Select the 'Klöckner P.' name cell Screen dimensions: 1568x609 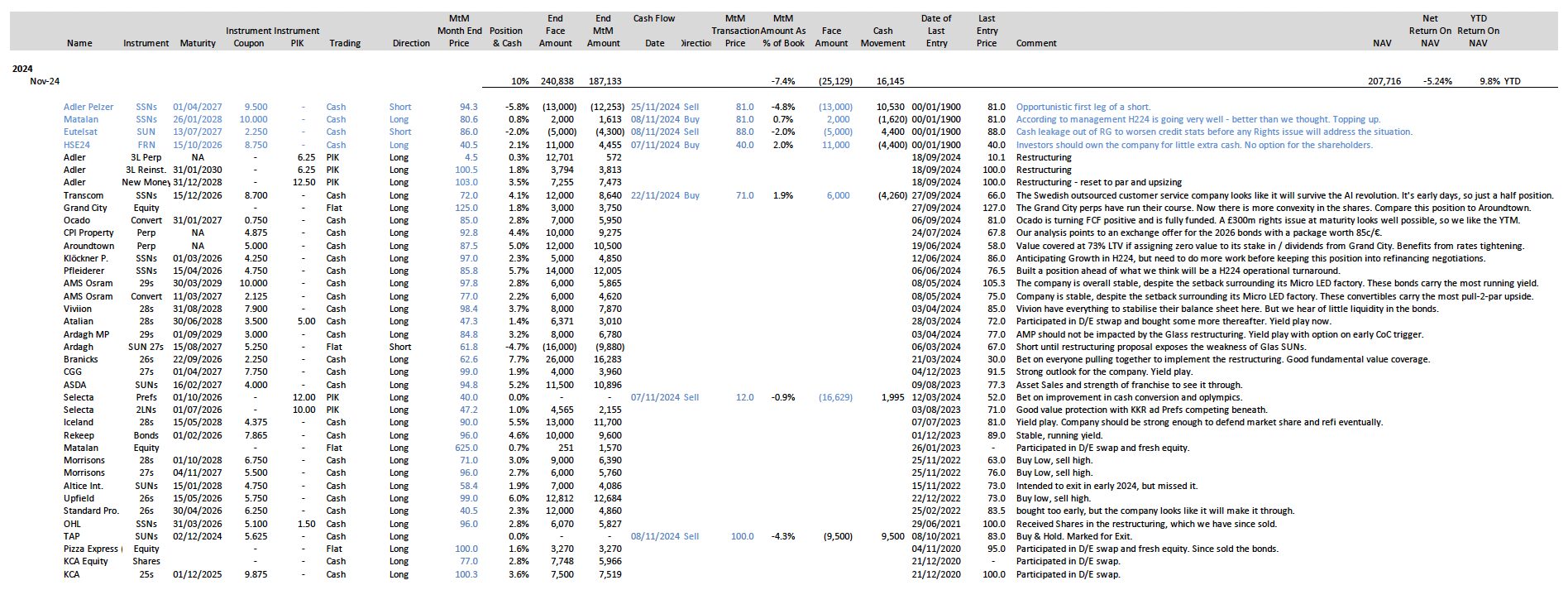tap(86, 258)
